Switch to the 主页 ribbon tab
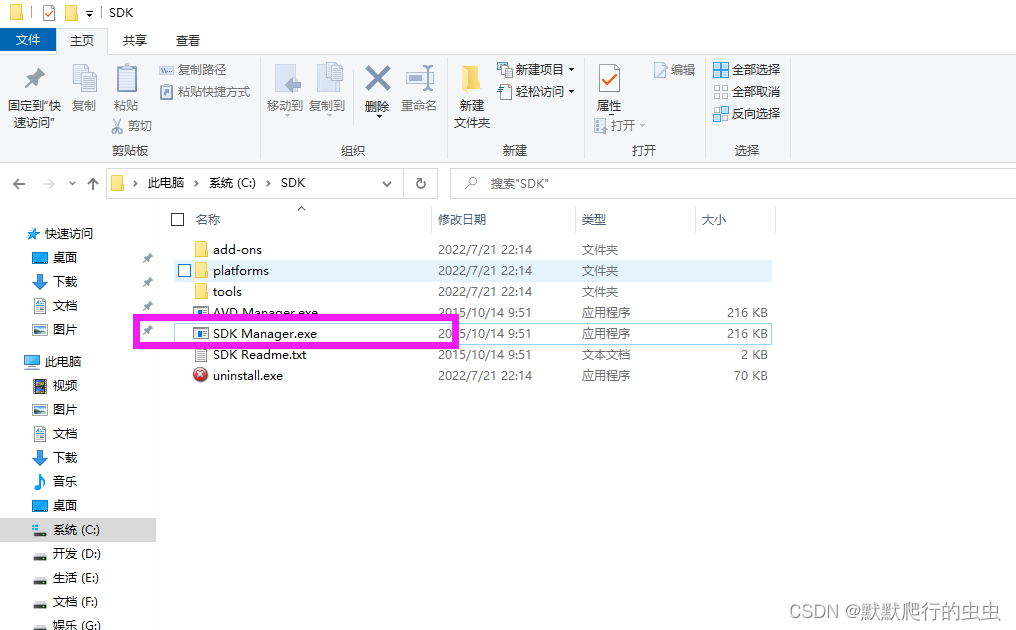 [82, 40]
